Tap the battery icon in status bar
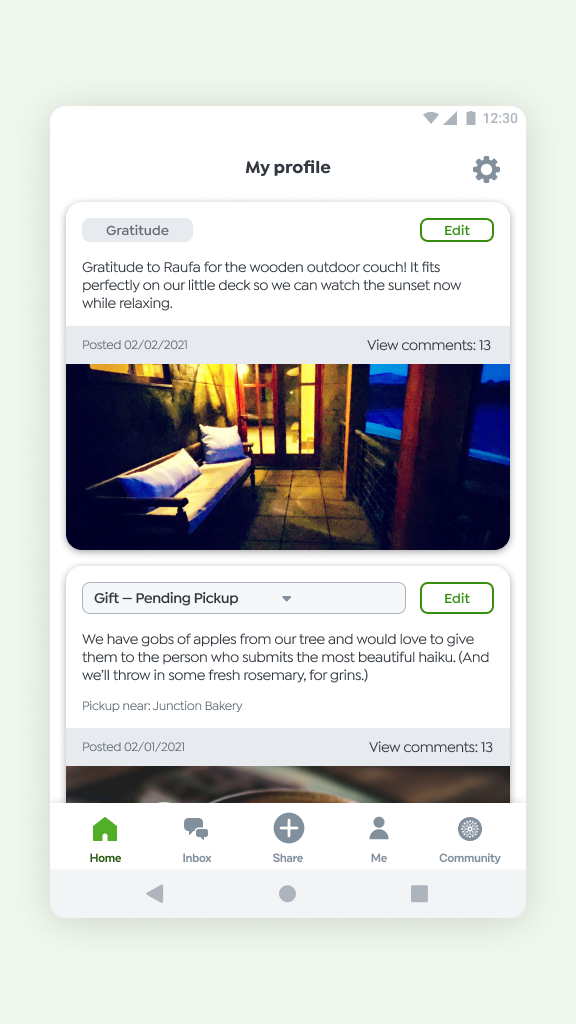 pyautogui.click(x=470, y=118)
